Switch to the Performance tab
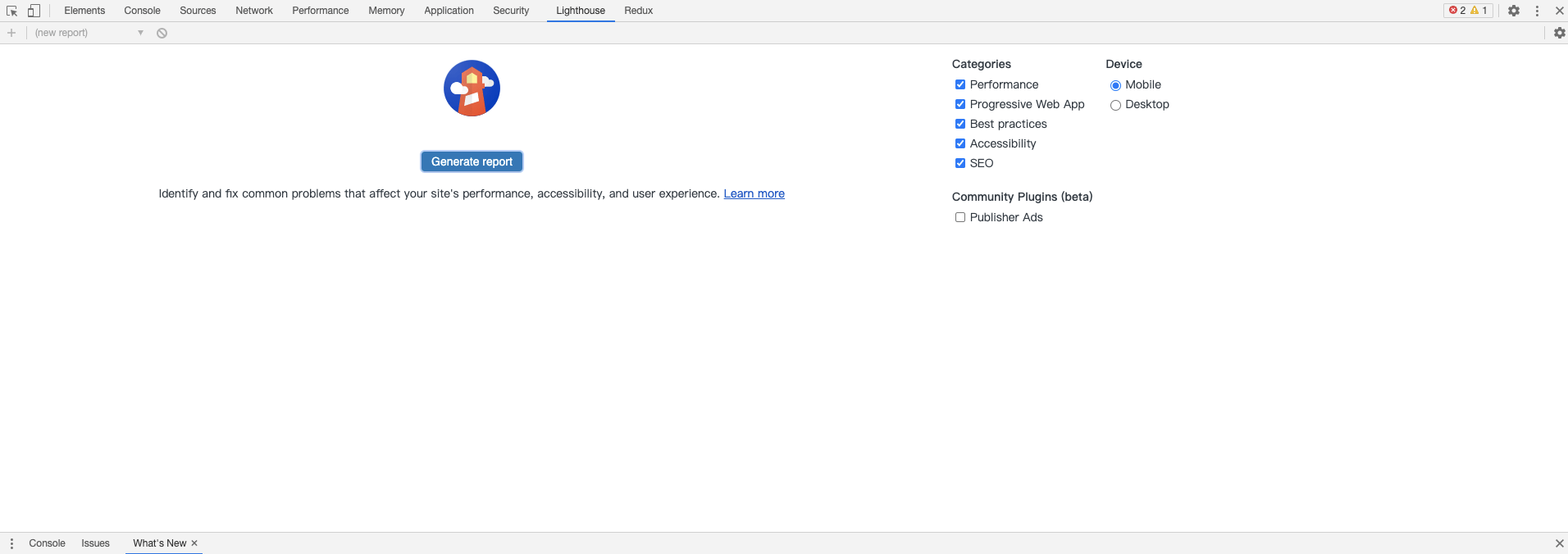The height and width of the screenshot is (554, 1568). (x=321, y=11)
